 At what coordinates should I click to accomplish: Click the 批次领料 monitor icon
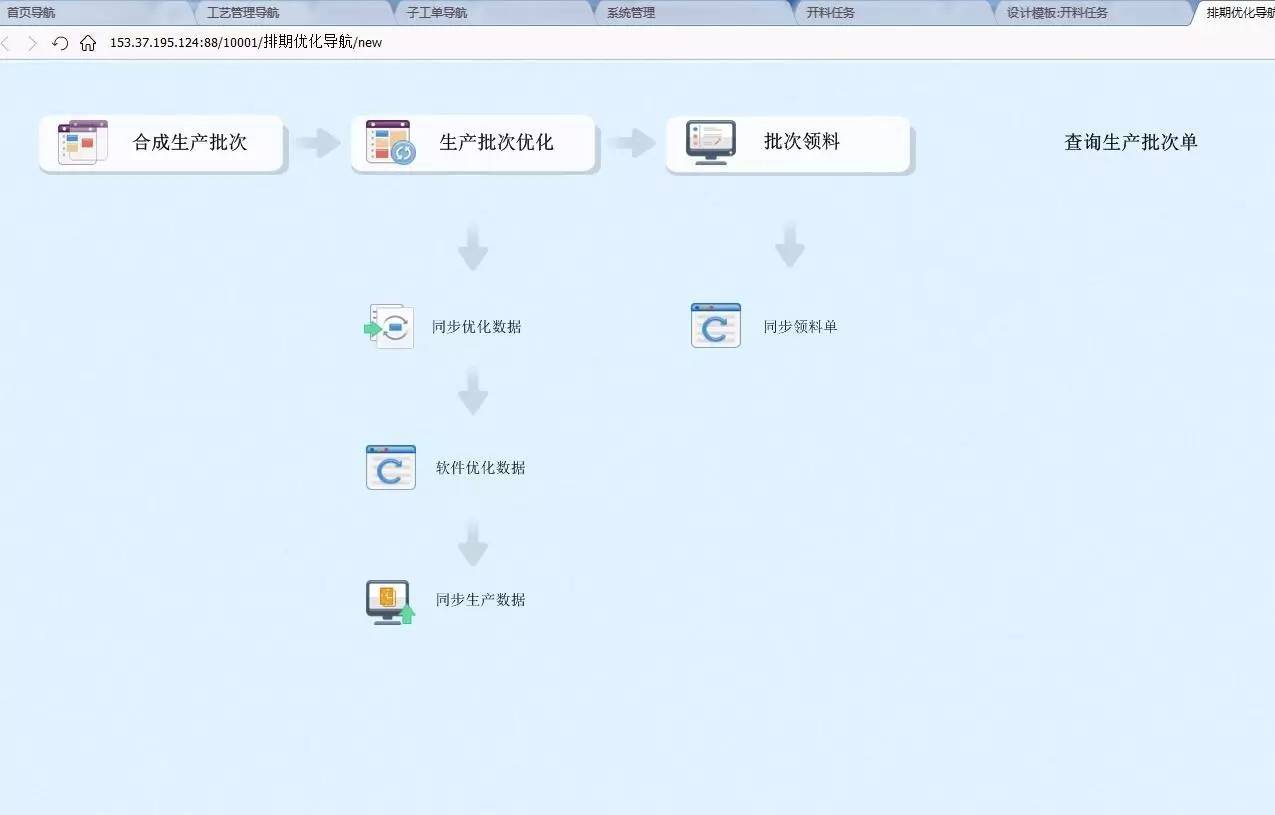711,142
